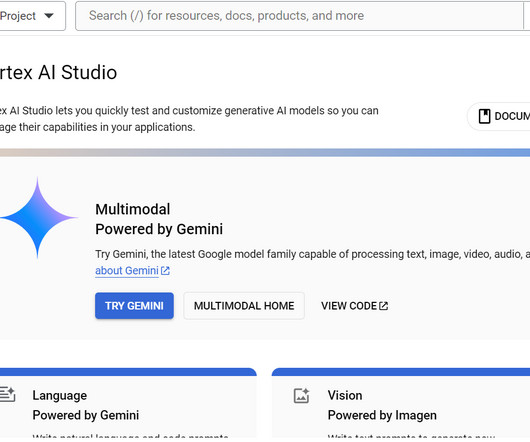Click the Language card icon
This screenshot has width=530, height=442.
click(x=7, y=395)
